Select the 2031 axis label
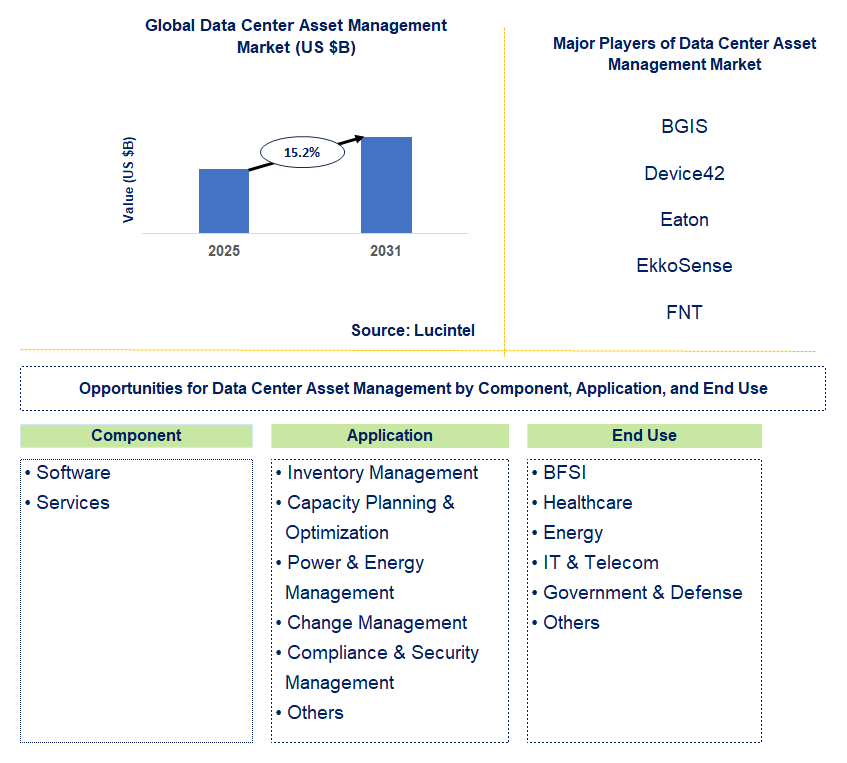The height and width of the screenshot is (763, 847). [x=386, y=251]
